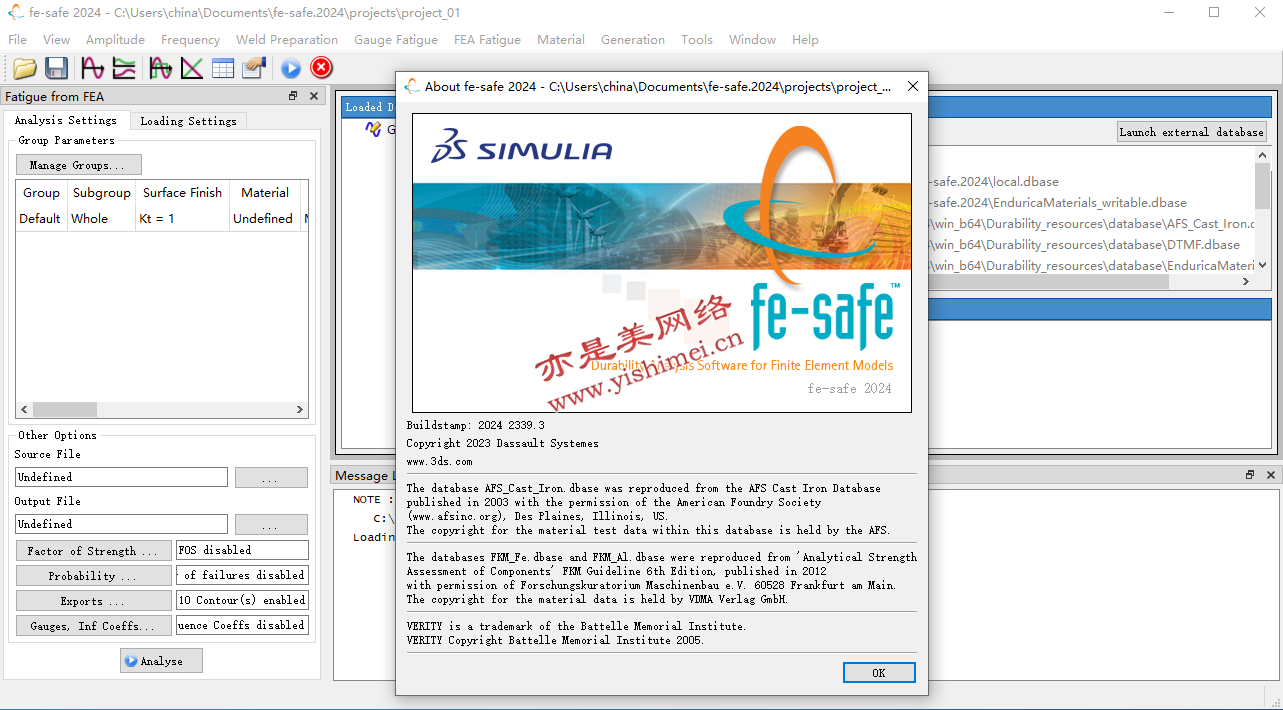Screen dimensions: 1283x710
Task: Click the hand over document icon
Action: click(x=254, y=68)
